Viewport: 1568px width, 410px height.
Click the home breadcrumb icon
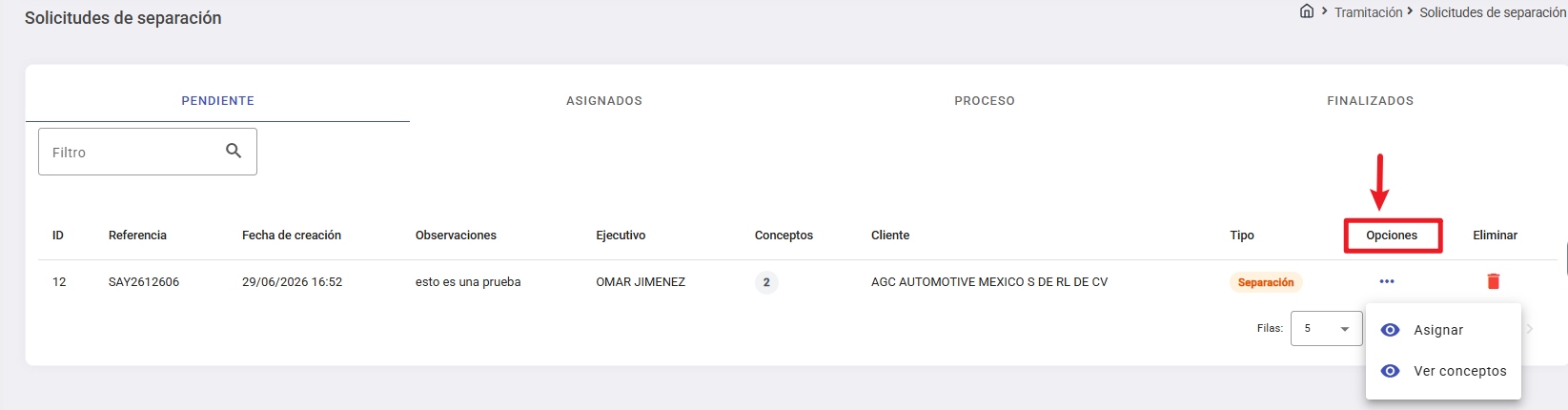pyautogui.click(x=1307, y=11)
